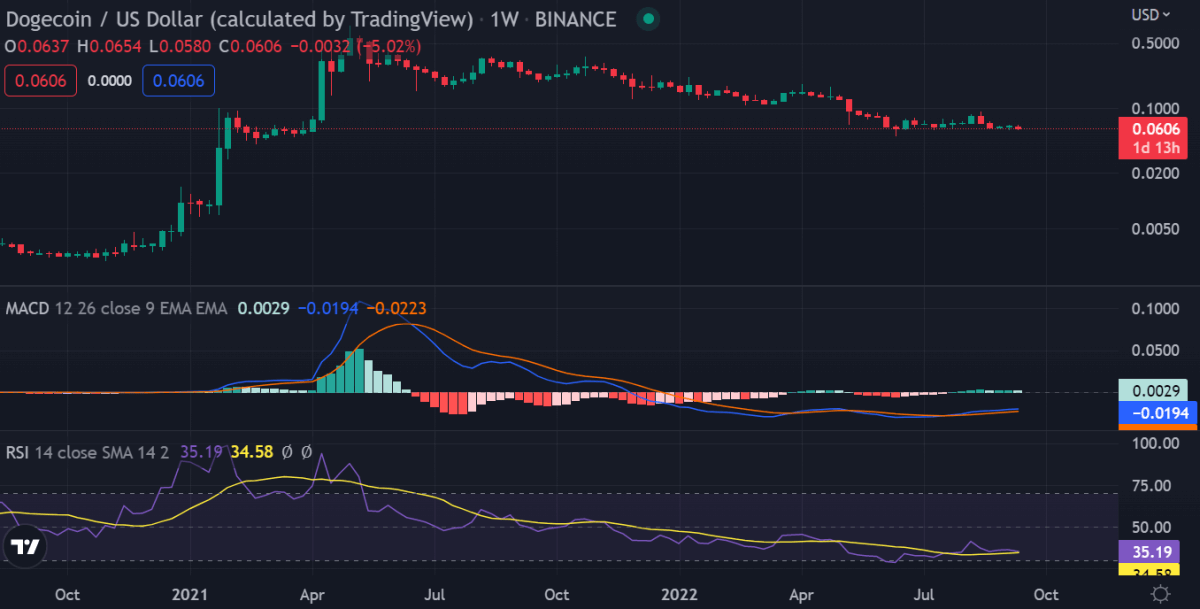Click the 1W interval label

click(x=506, y=18)
